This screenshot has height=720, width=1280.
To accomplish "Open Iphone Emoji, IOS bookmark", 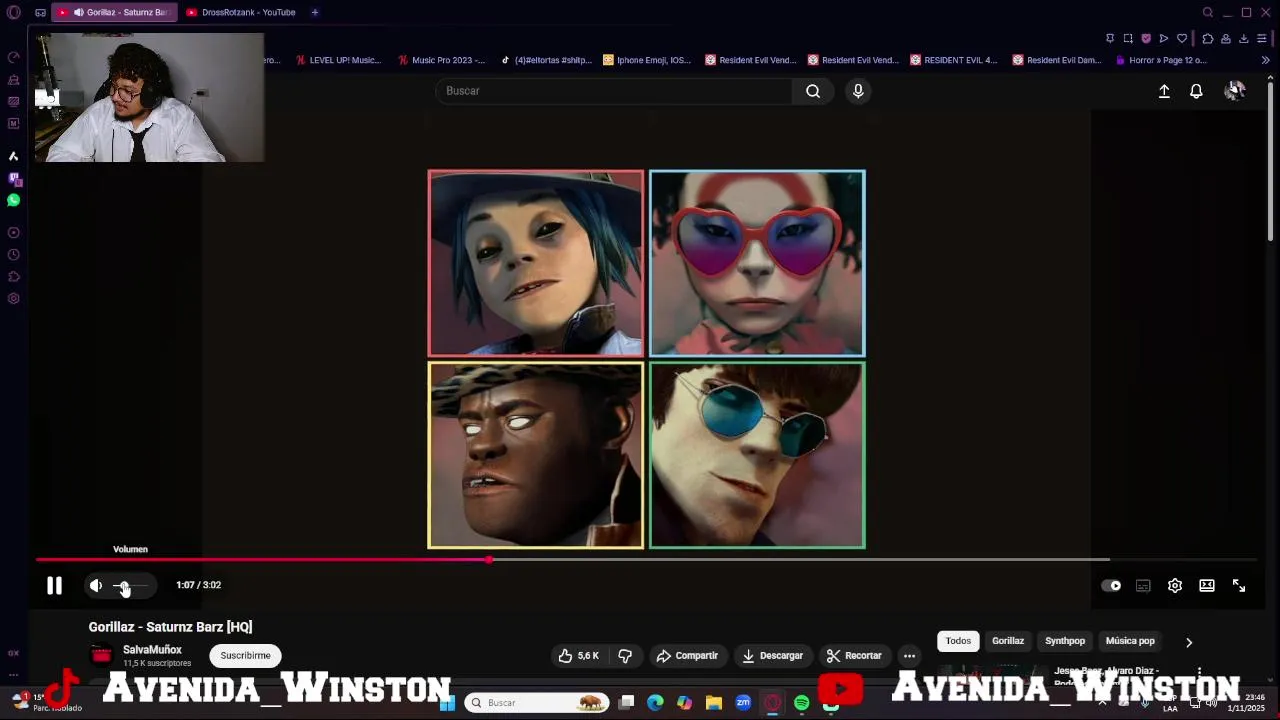I will [647, 60].
